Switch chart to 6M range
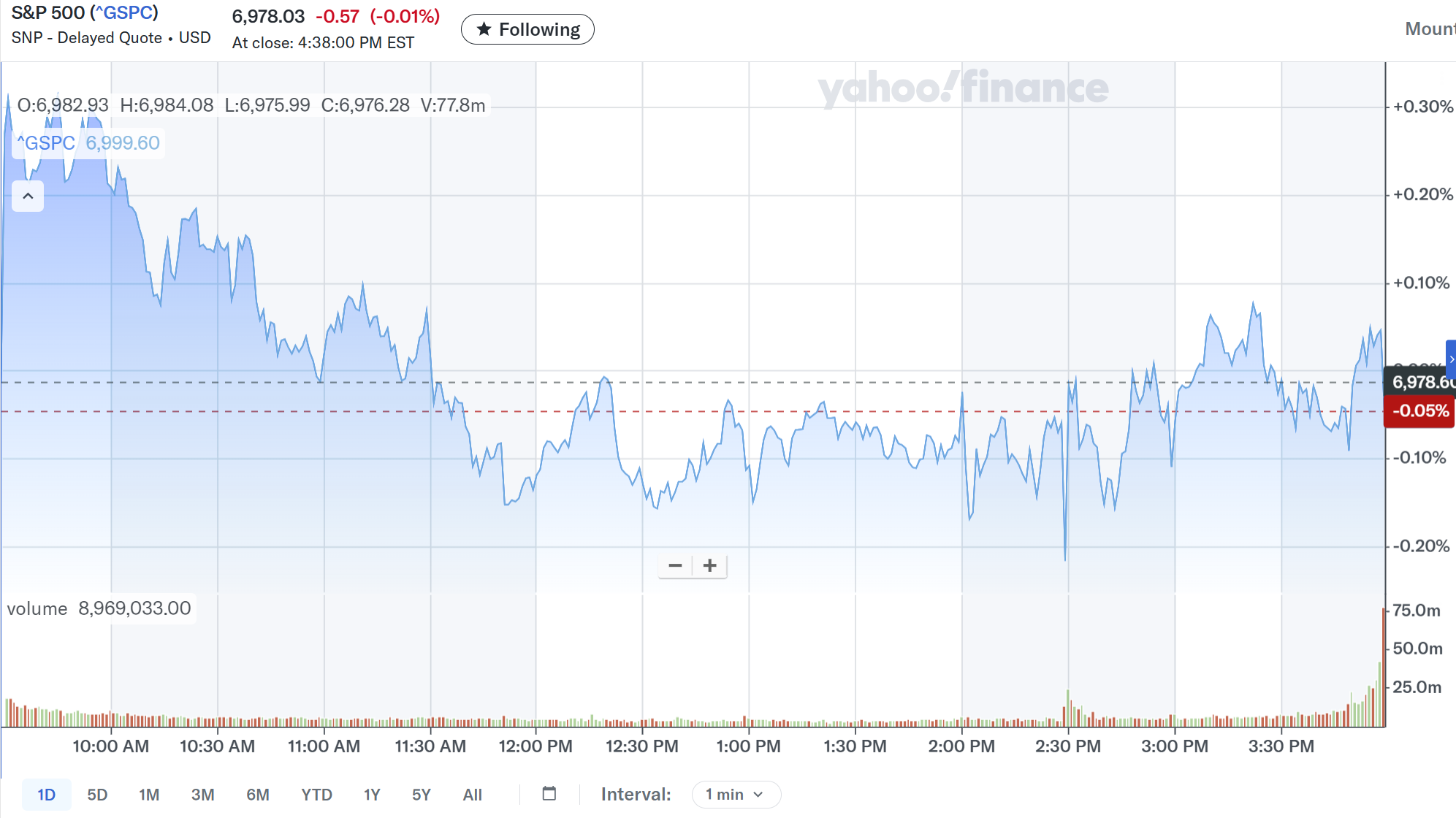The image size is (1456, 818). 258,795
